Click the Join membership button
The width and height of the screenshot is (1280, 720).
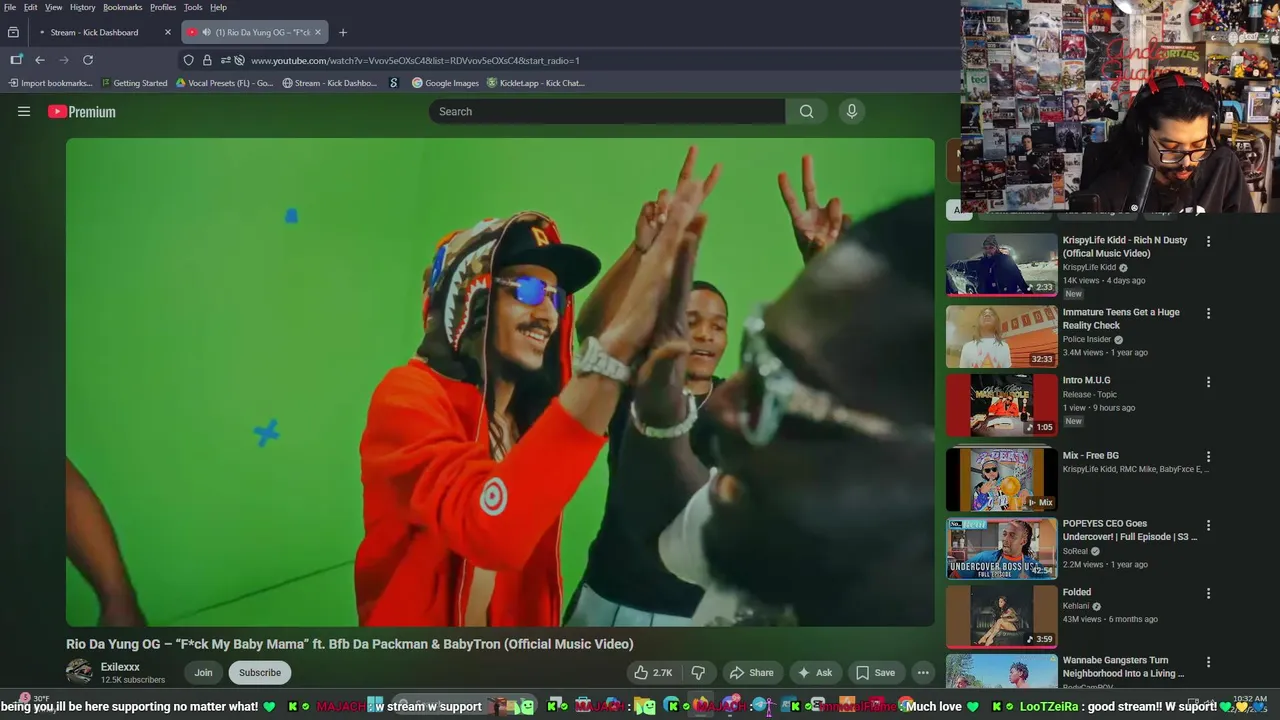click(203, 673)
